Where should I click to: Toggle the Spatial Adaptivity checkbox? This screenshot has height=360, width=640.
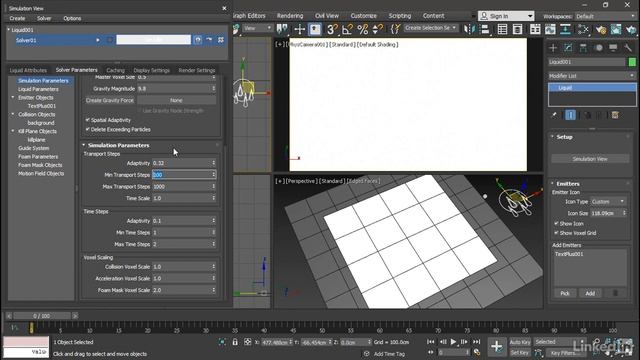coord(87,120)
